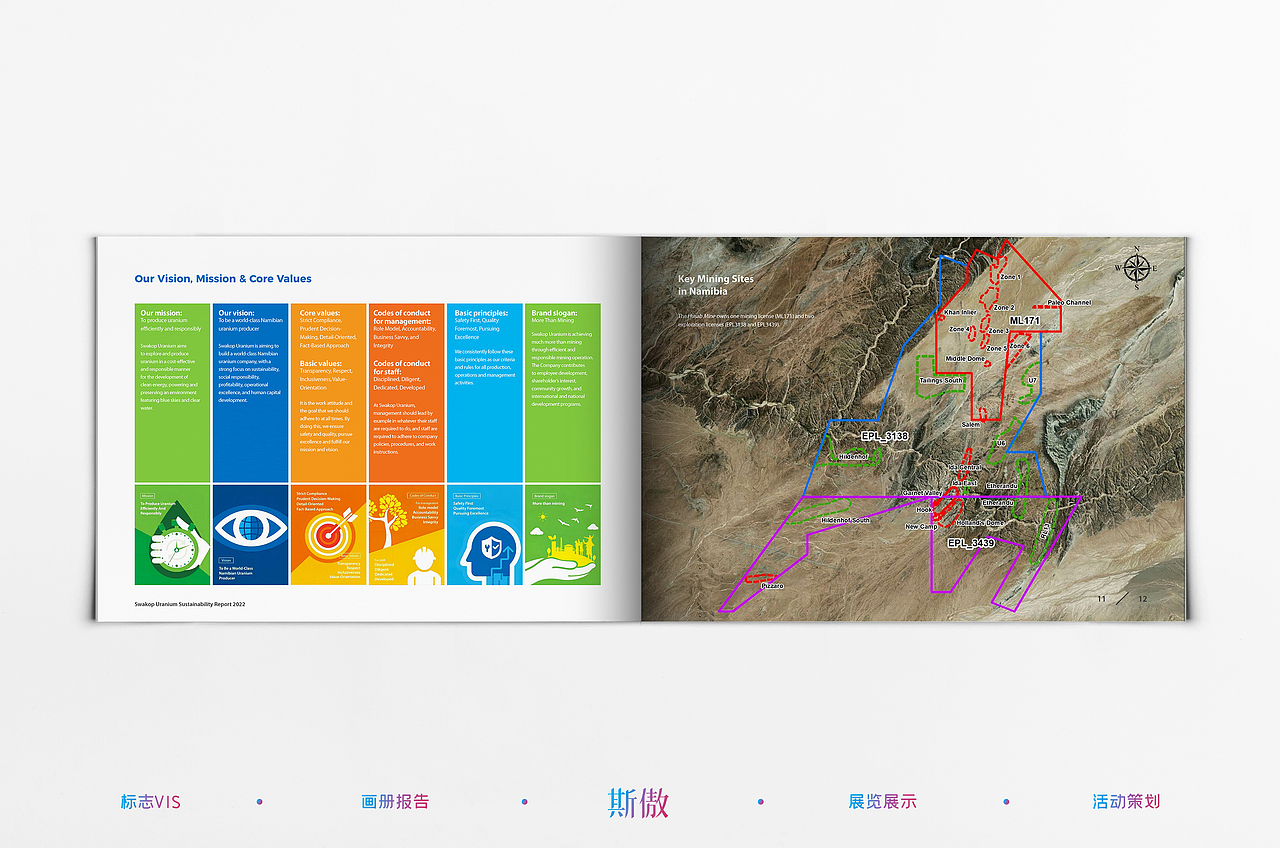Click the hand holding green city illustration
This screenshot has height=848, width=1280.
(562, 558)
